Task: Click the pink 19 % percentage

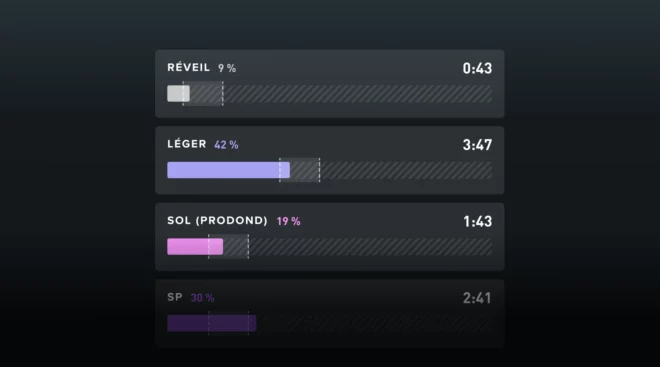Action: [289, 221]
